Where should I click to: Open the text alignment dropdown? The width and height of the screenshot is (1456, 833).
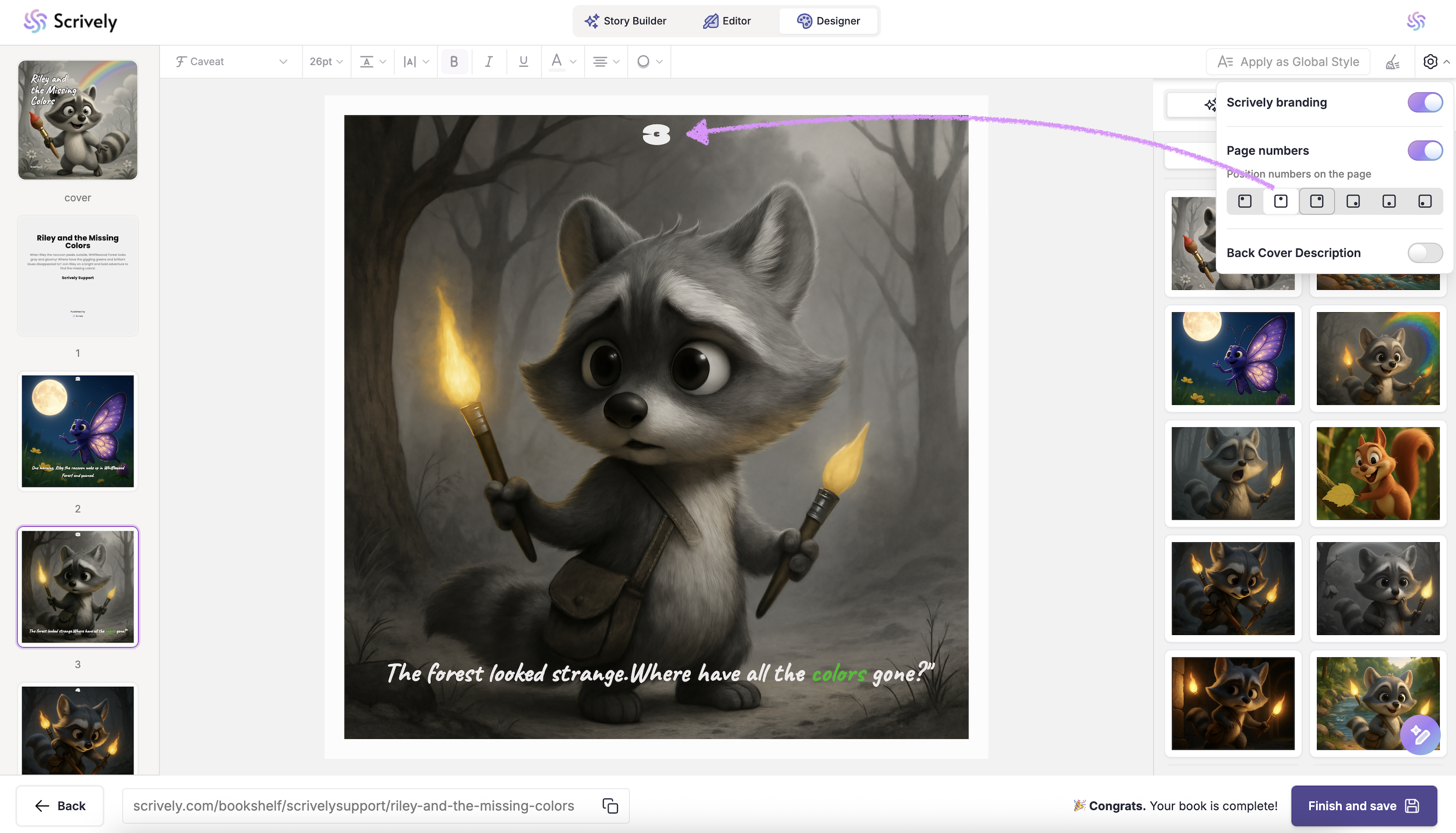coord(606,61)
